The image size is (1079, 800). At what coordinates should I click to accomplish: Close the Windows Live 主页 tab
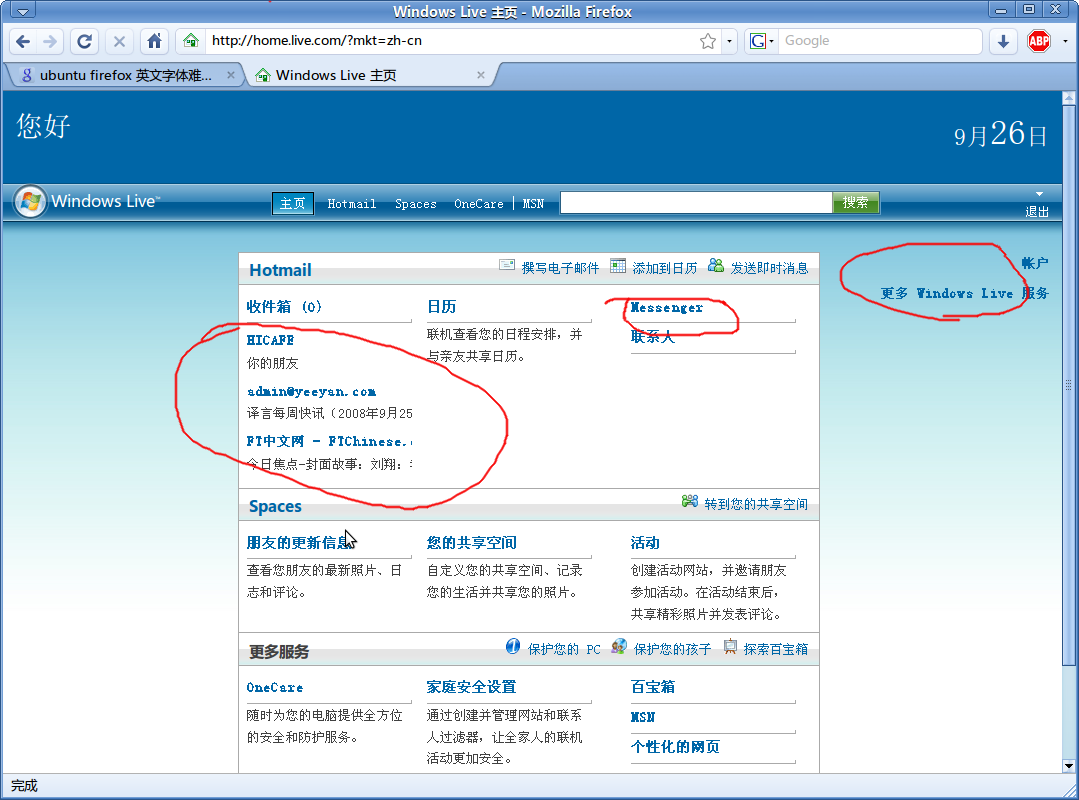[x=480, y=75]
